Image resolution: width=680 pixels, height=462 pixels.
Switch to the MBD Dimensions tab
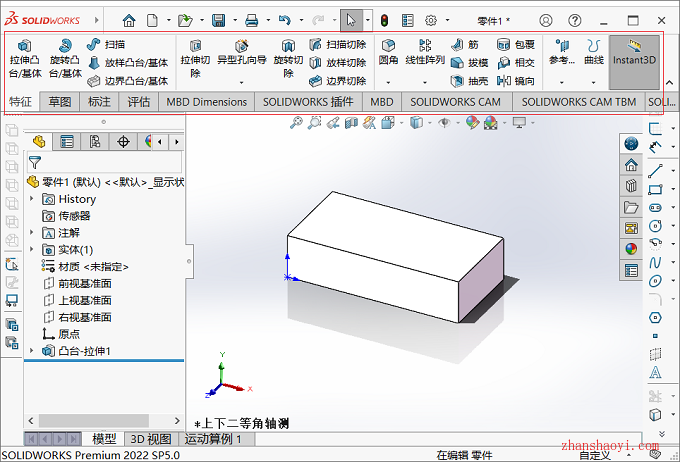click(x=206, y=102)
